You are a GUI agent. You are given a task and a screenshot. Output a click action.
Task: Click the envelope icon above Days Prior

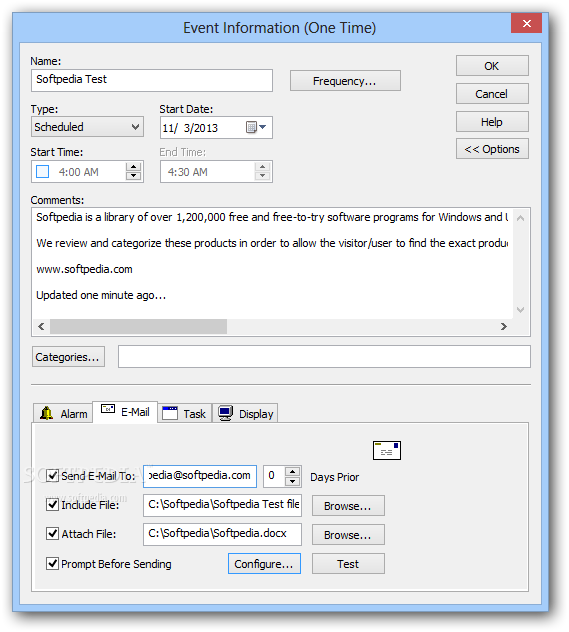click(x=386, y=450)
